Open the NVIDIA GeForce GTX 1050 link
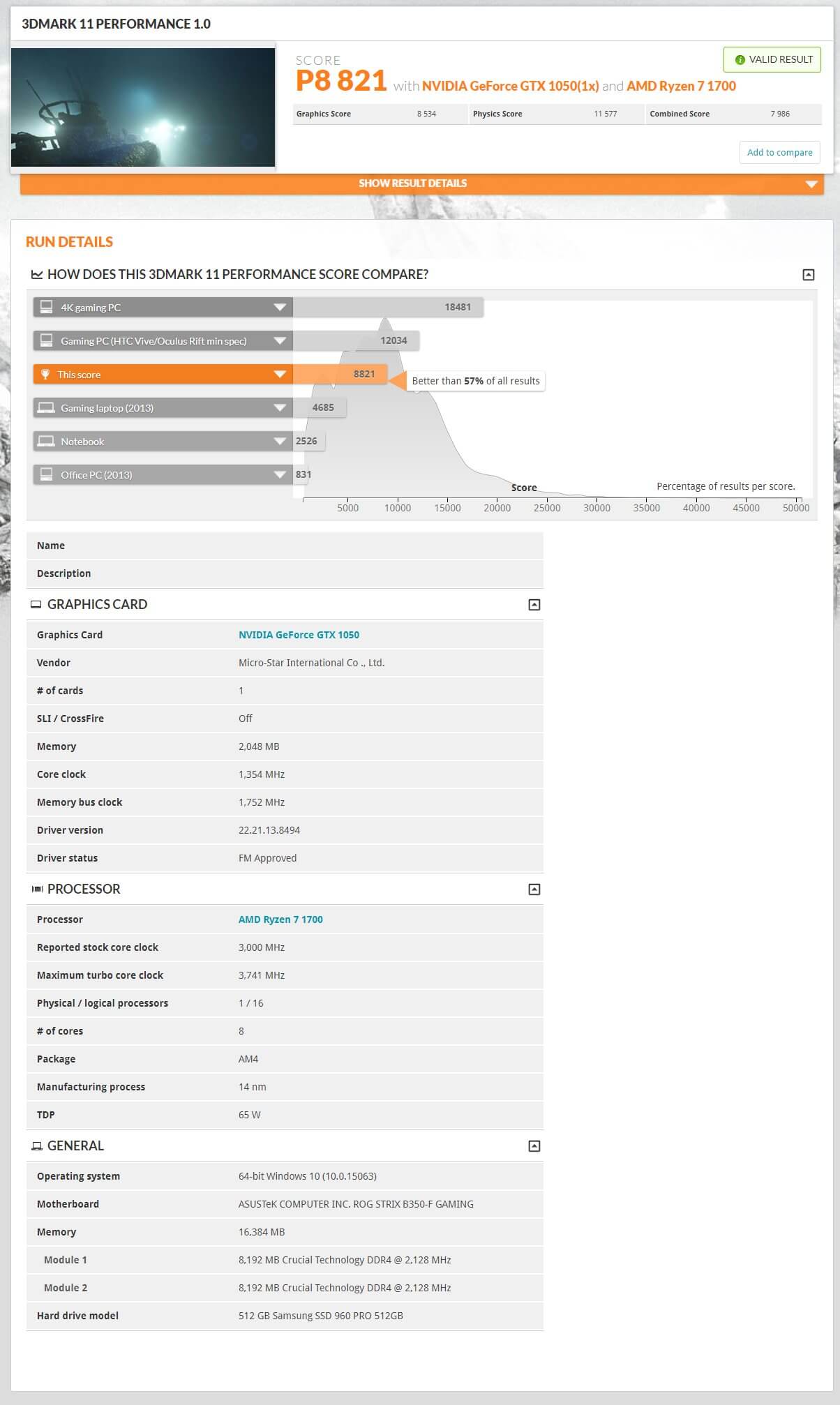This screenshot has width=840, height=1405. [299, 635]
